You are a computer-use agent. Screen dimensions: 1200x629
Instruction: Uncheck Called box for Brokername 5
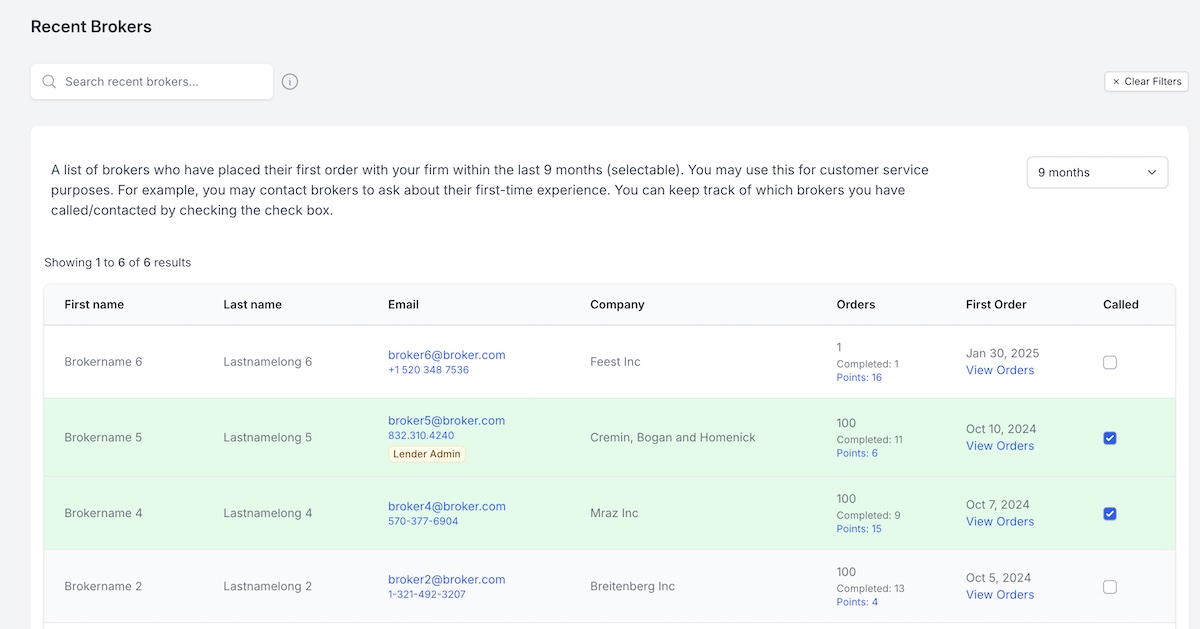point(1110,438)
